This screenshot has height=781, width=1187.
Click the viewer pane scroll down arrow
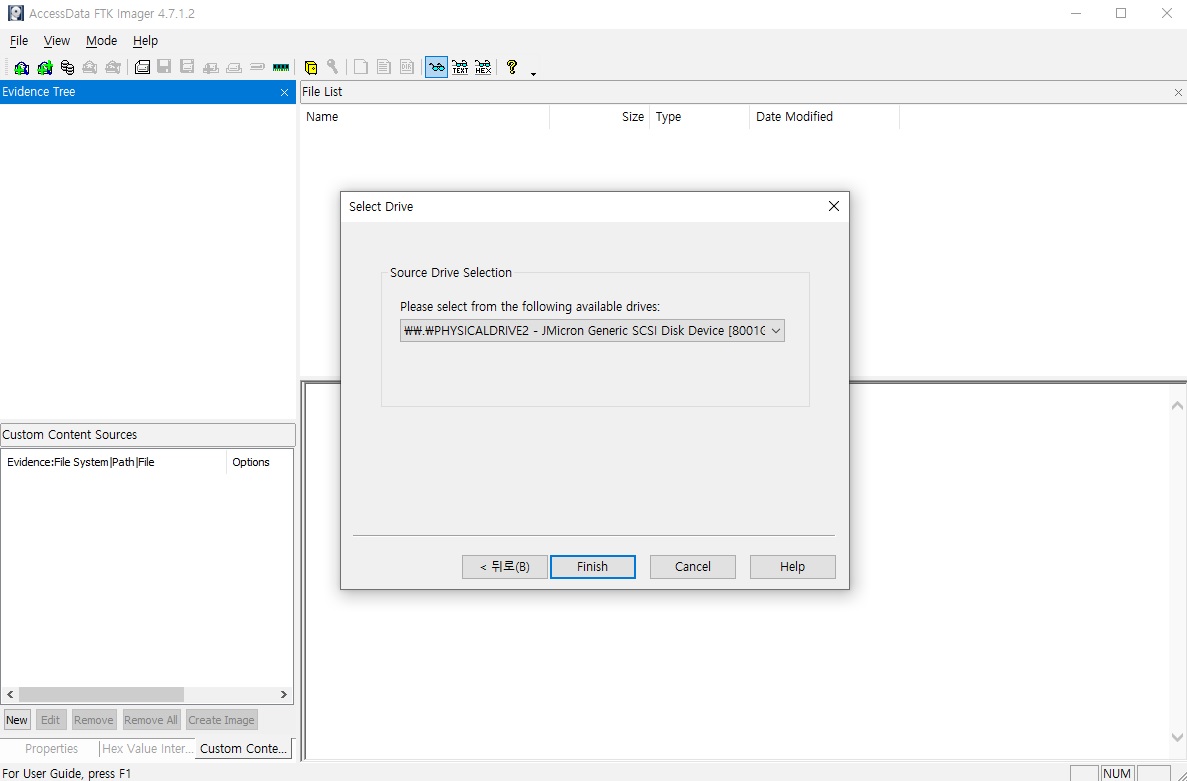click(x=1177, y=736)
